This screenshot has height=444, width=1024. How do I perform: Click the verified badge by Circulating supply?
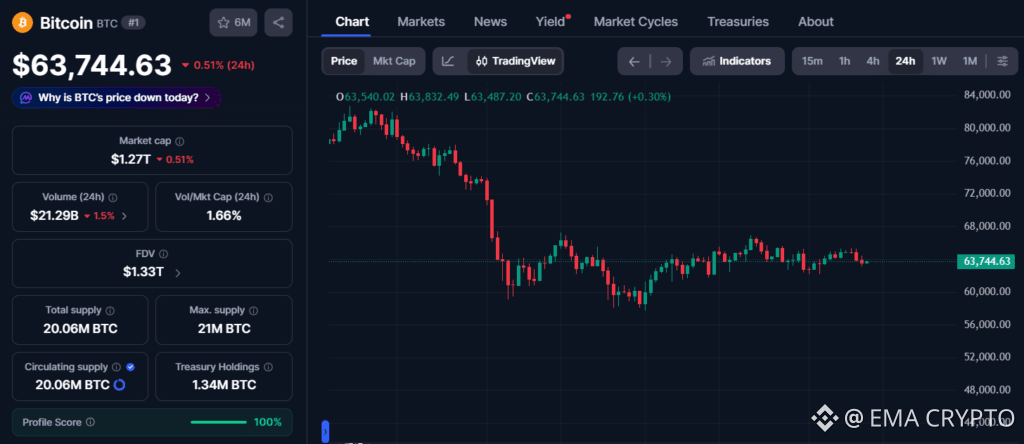coord(131,368)
